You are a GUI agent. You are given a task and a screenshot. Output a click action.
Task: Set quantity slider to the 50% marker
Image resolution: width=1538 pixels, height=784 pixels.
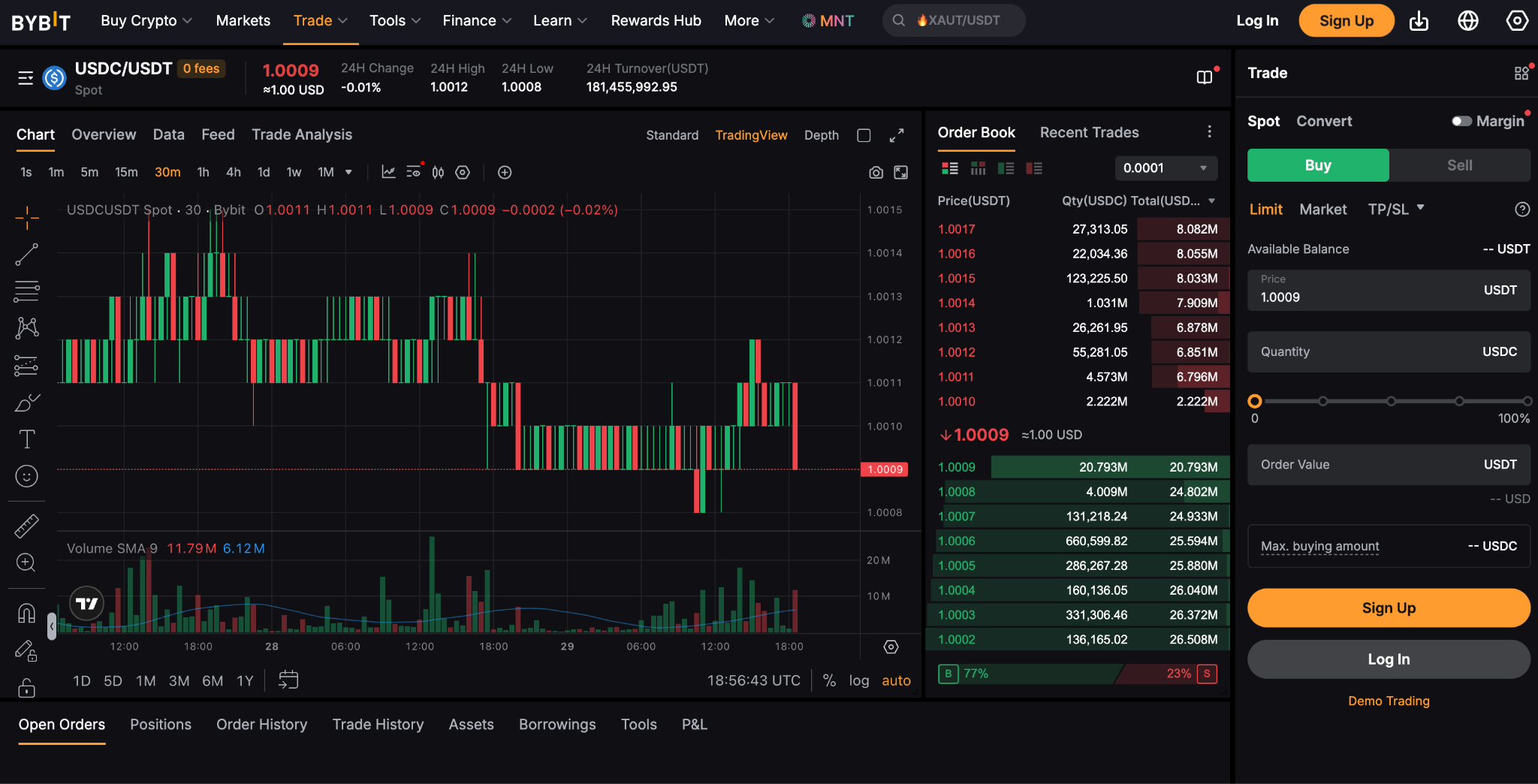(x=1391, y=401)
